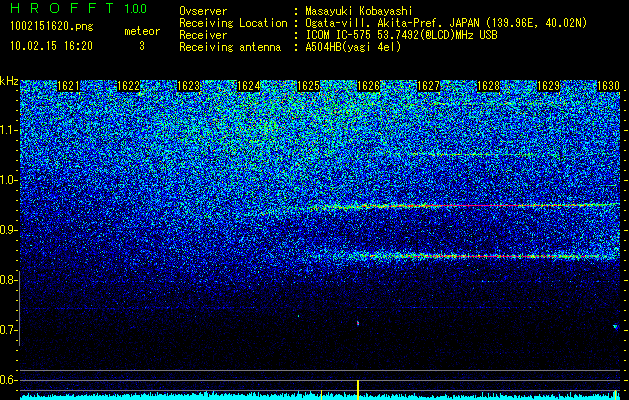Screen dimensions: 629x400
Task: Click the meteor count 3
Action: coord(142,46)
